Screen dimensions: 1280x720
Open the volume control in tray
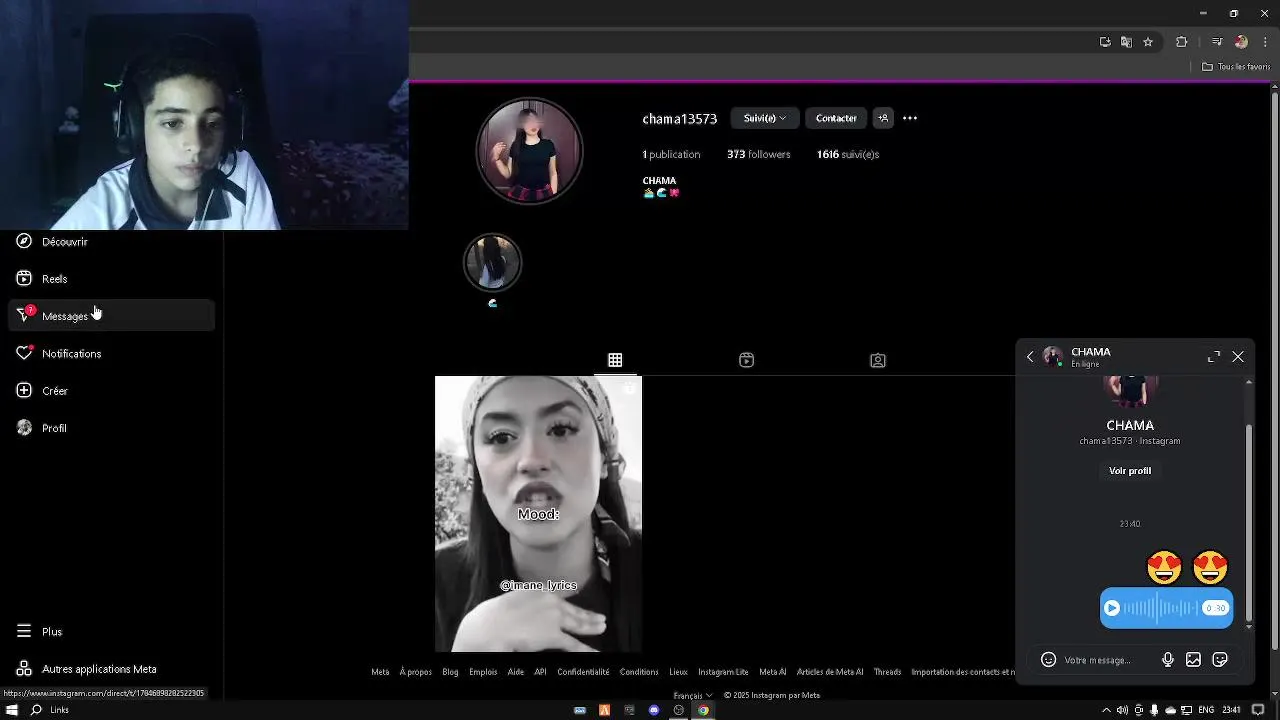(x=1122, y=710)
